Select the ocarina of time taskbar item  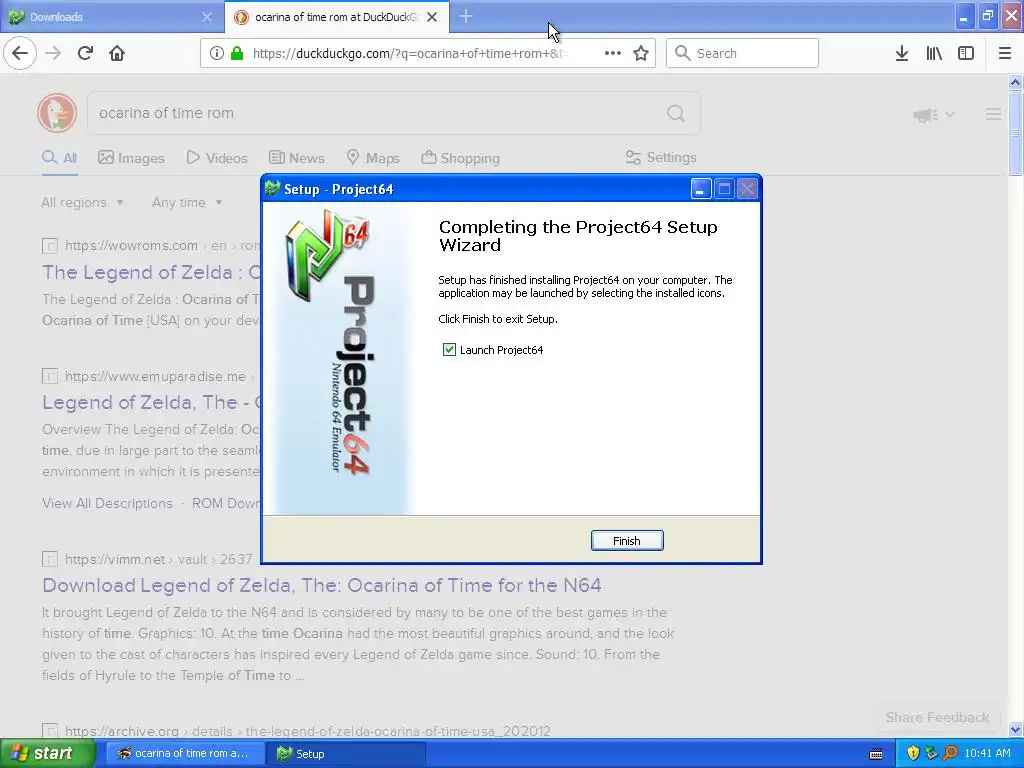pos(185,754)
